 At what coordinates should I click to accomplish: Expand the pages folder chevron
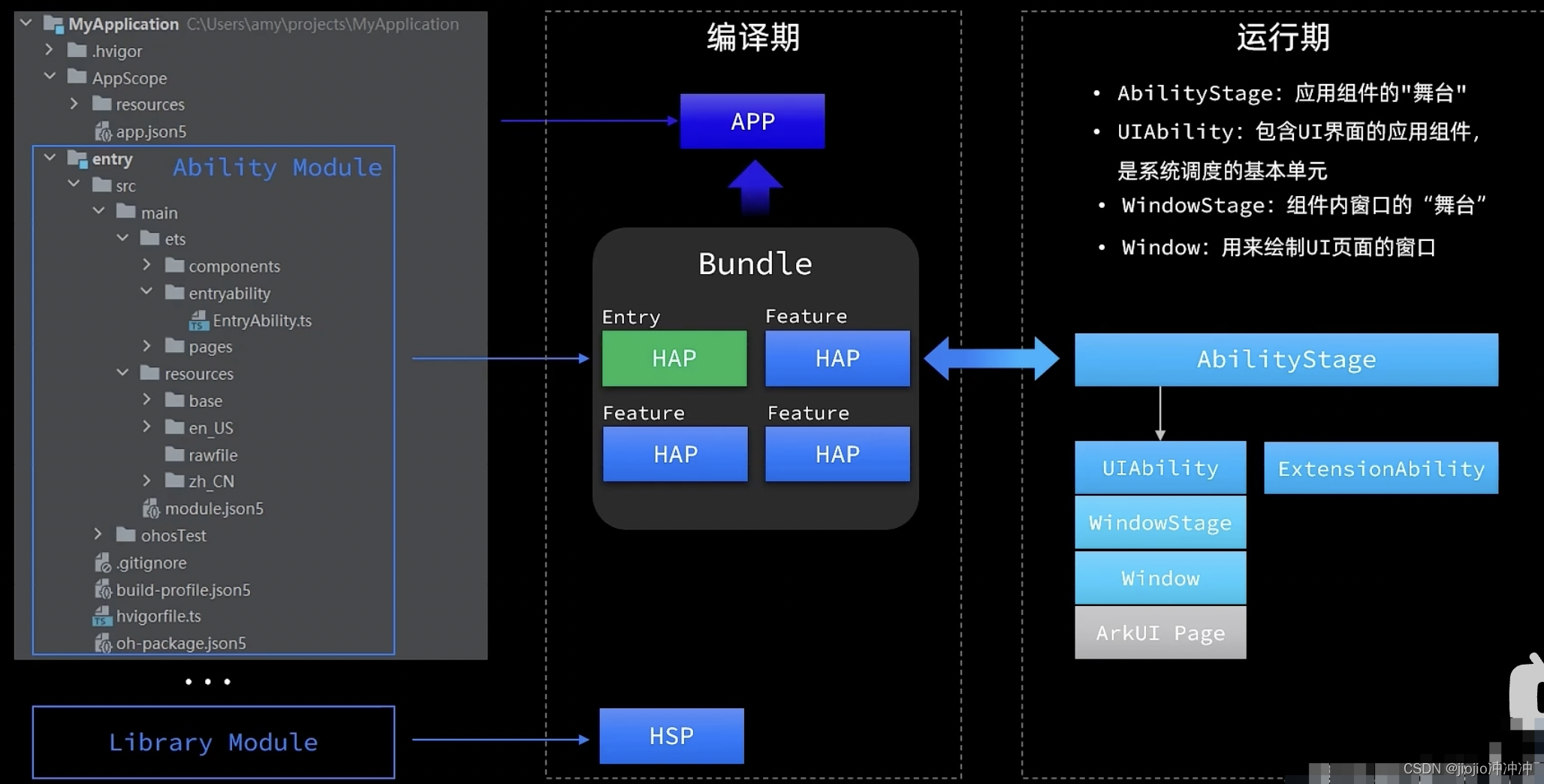(146, 345)
